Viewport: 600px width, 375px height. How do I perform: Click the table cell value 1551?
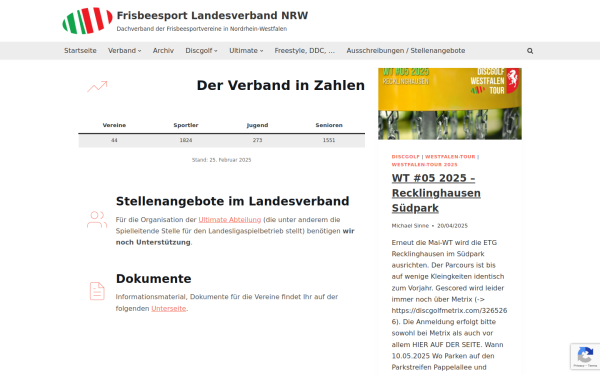tap(329, 140)
